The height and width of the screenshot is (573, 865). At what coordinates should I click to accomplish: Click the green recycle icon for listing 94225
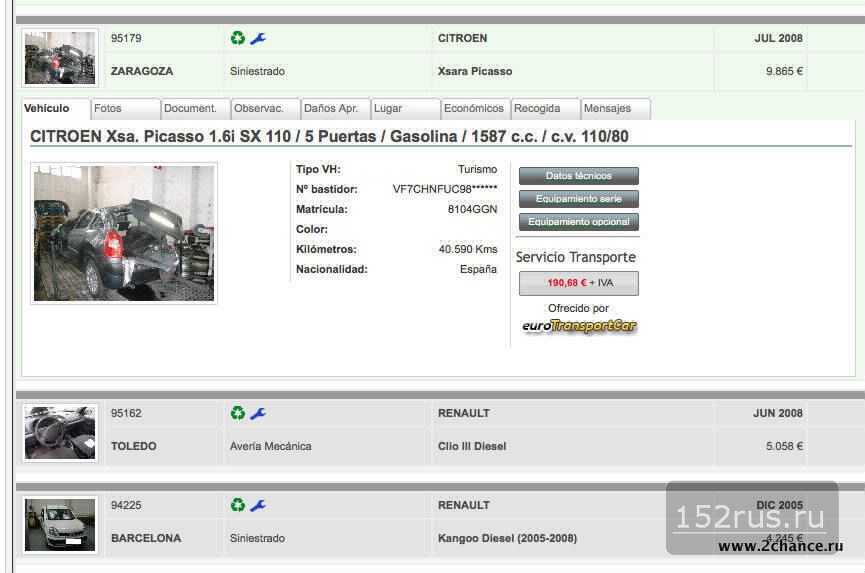click(238, 505)
